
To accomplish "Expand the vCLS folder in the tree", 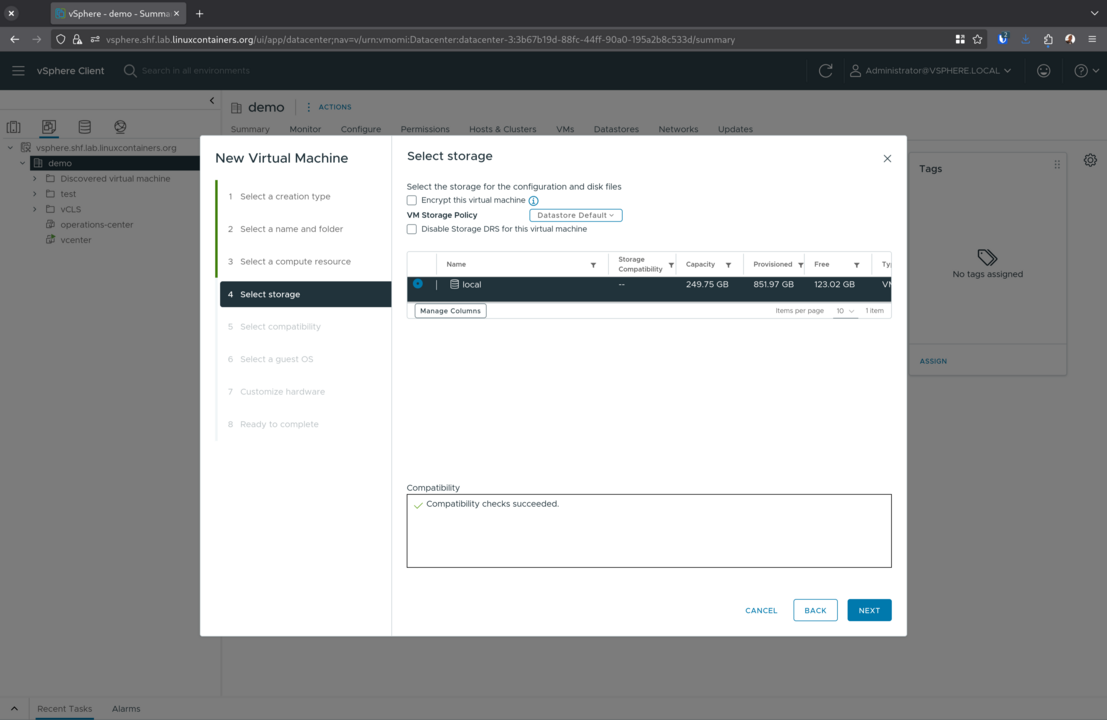I will point(35,209).
